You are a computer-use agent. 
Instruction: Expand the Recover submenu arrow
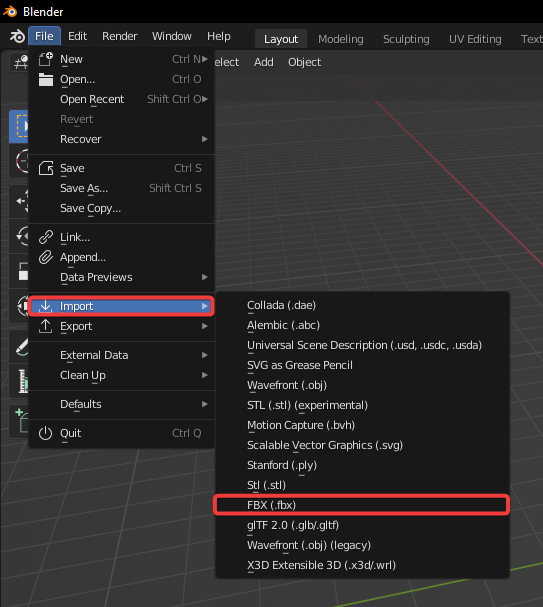click(205, 139)
